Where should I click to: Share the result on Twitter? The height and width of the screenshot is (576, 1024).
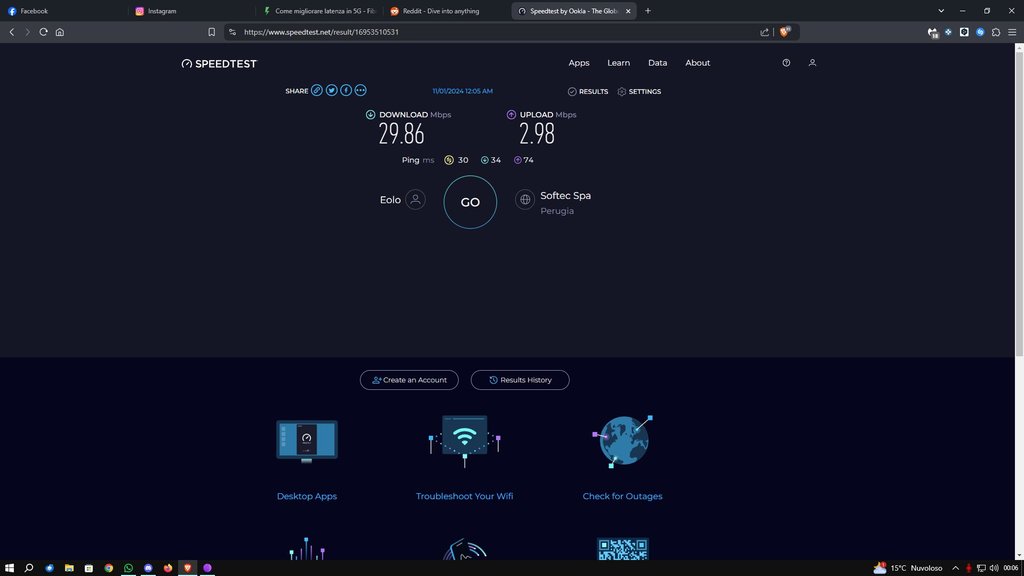pyautogui.click(x=331, y=91)
